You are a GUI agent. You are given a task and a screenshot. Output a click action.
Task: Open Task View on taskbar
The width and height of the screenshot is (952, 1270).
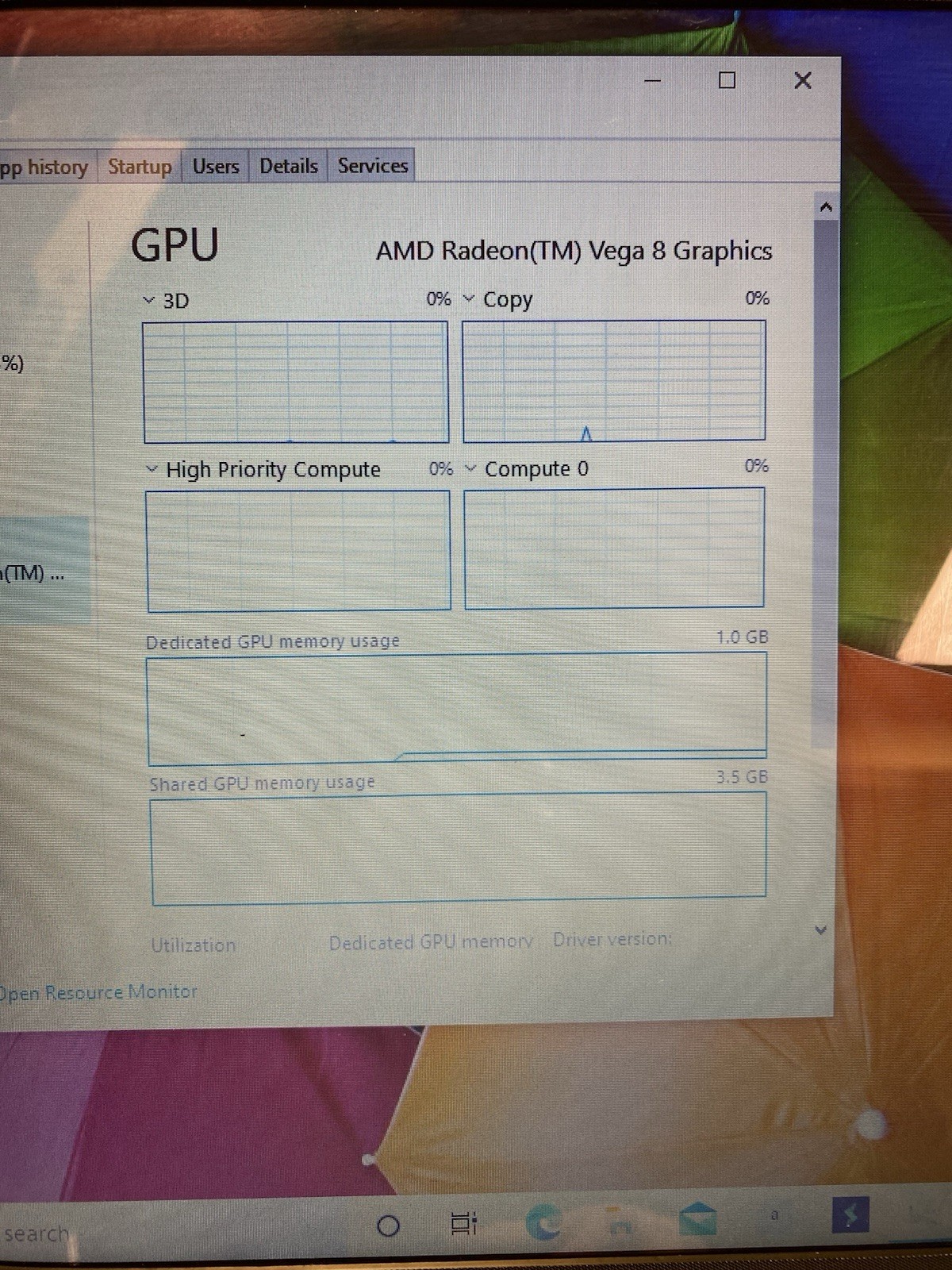[x=464, y=1223]
